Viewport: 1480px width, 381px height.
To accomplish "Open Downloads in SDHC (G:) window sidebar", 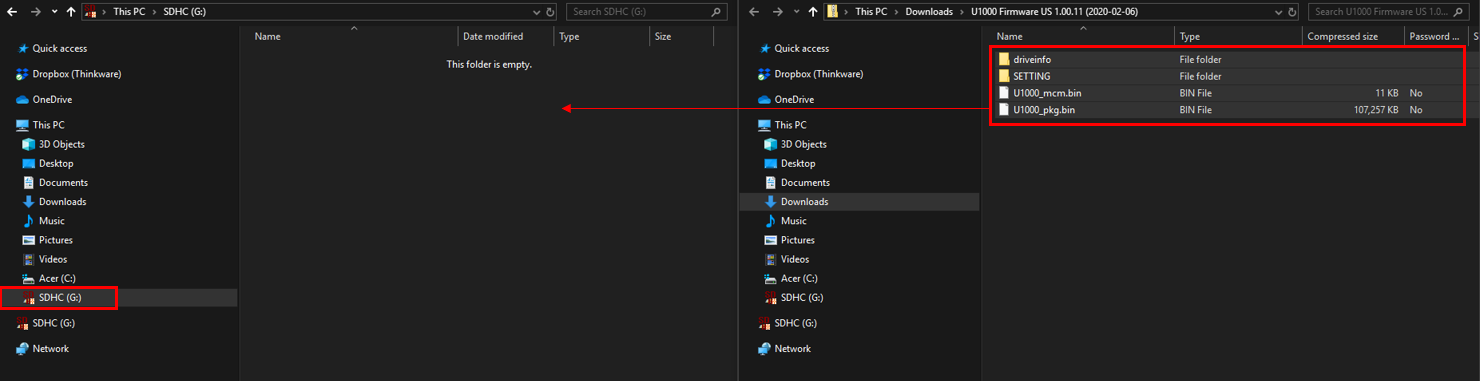I will coord(62,201).
